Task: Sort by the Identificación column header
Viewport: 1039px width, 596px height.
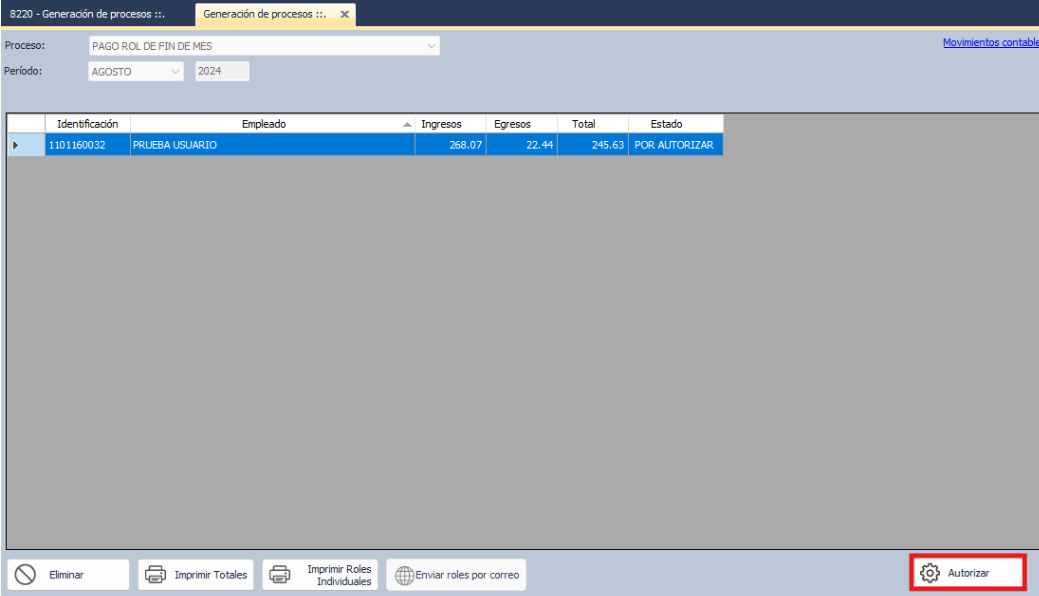Action: pyautogui.click(x=88, y=124)
